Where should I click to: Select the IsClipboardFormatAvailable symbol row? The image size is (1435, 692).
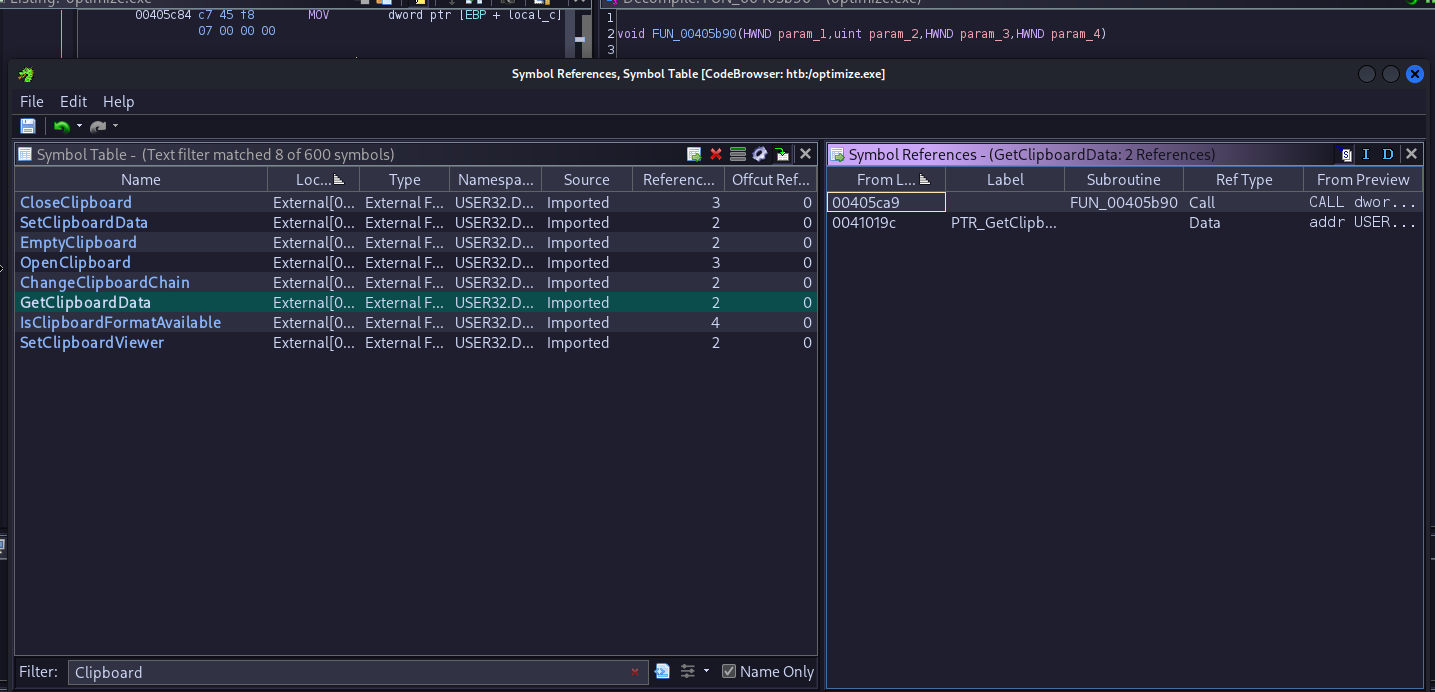pyautogui.click(x=416, y=322)
